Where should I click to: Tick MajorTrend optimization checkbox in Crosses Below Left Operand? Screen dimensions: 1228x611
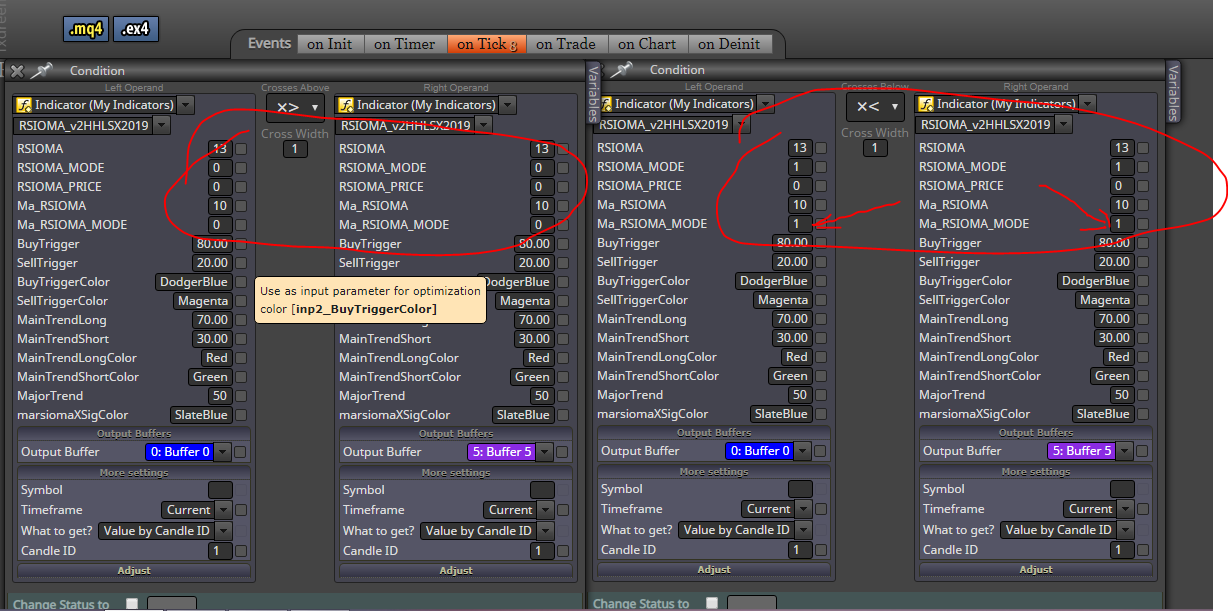[821, 395]
